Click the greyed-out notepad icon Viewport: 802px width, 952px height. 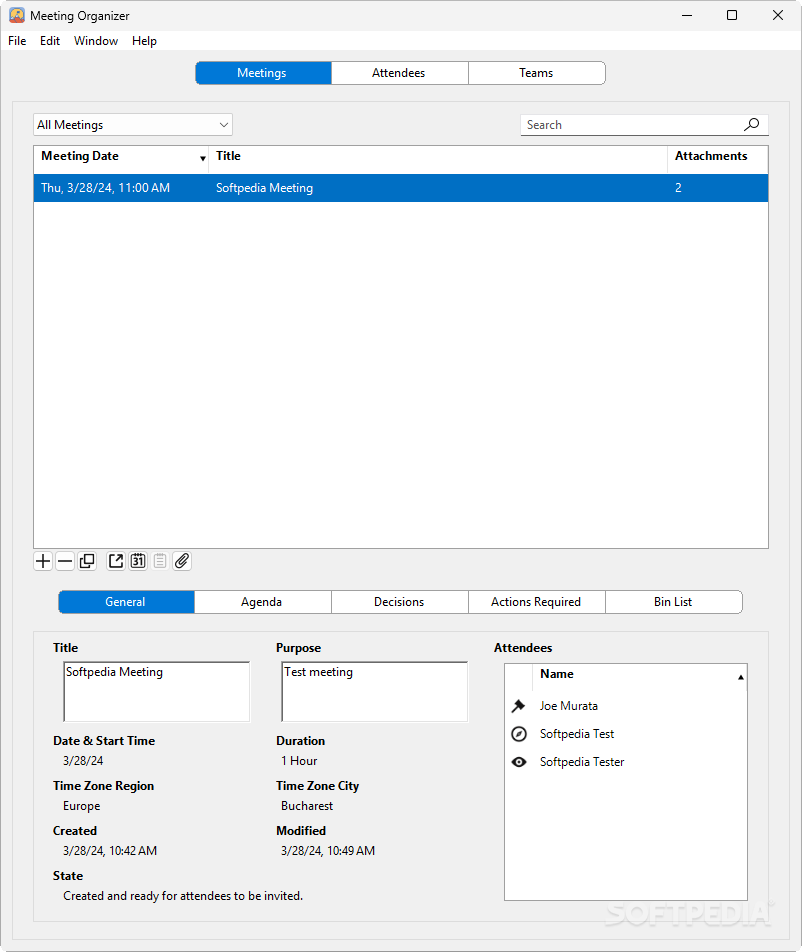(160, 561)
